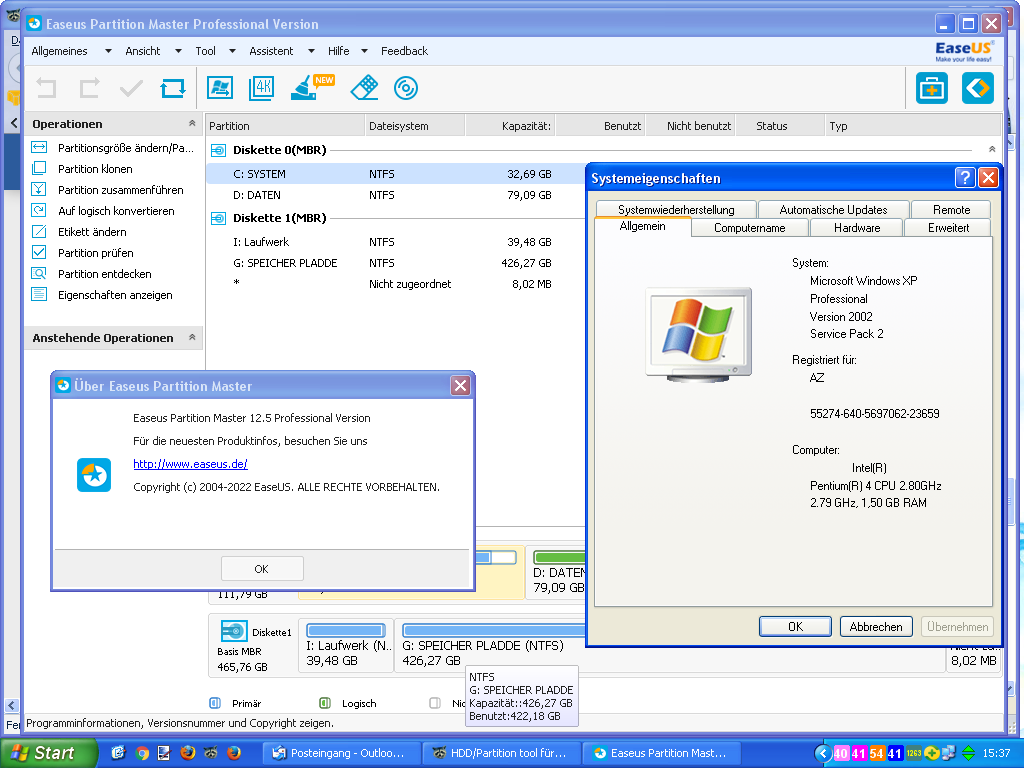The image size is (1024, 768).
Task: Click the Dateisystem column header
Action: pos(414,125)
